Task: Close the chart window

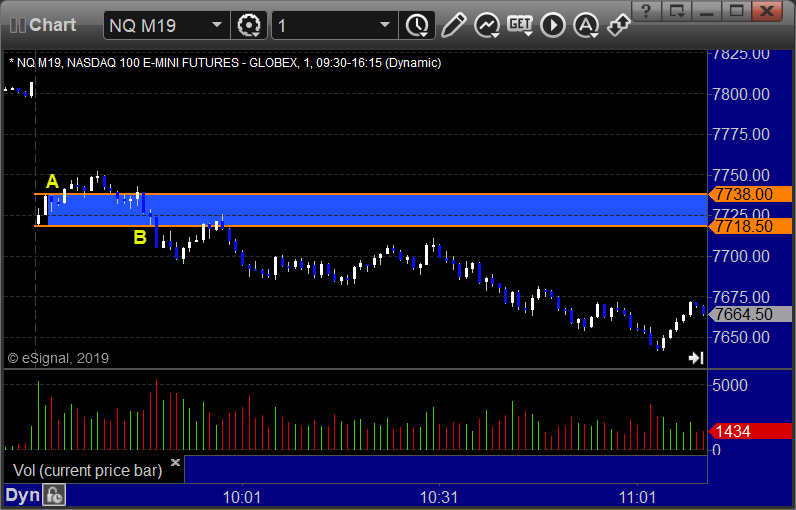Action: click(766, 11)
